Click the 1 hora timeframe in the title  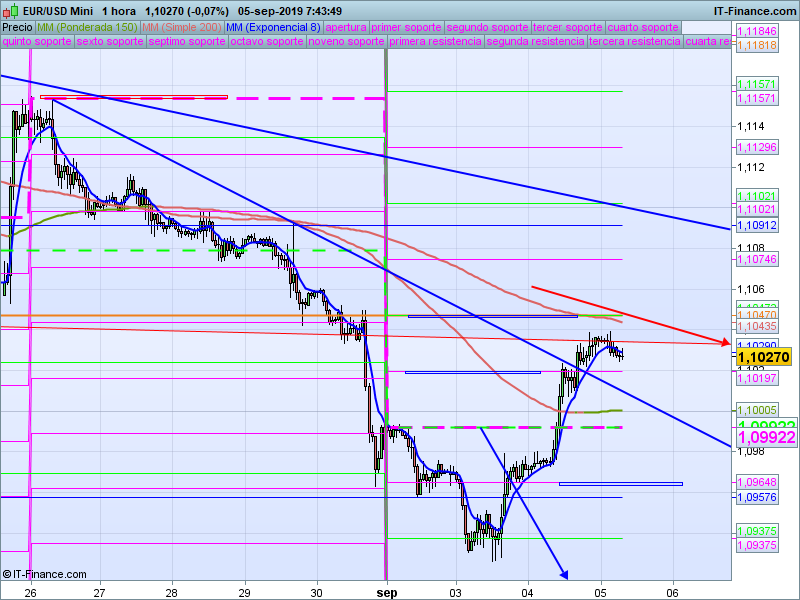(x=119, y=10)
